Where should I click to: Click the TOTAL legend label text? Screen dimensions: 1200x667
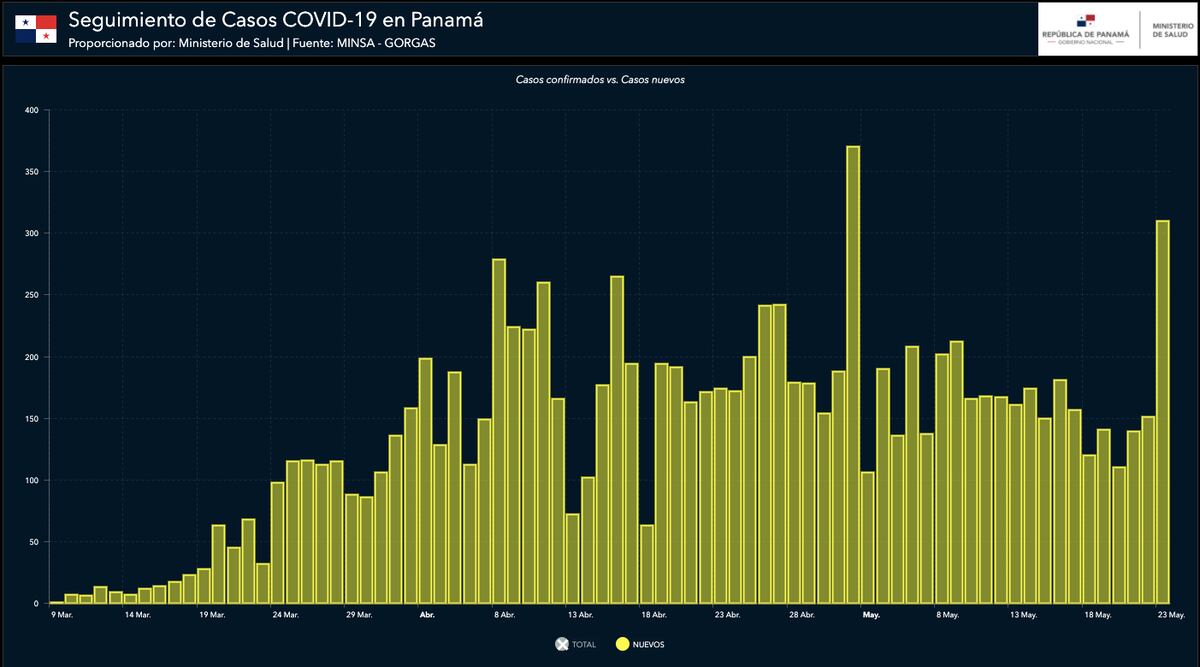click(x=584, y=645)
